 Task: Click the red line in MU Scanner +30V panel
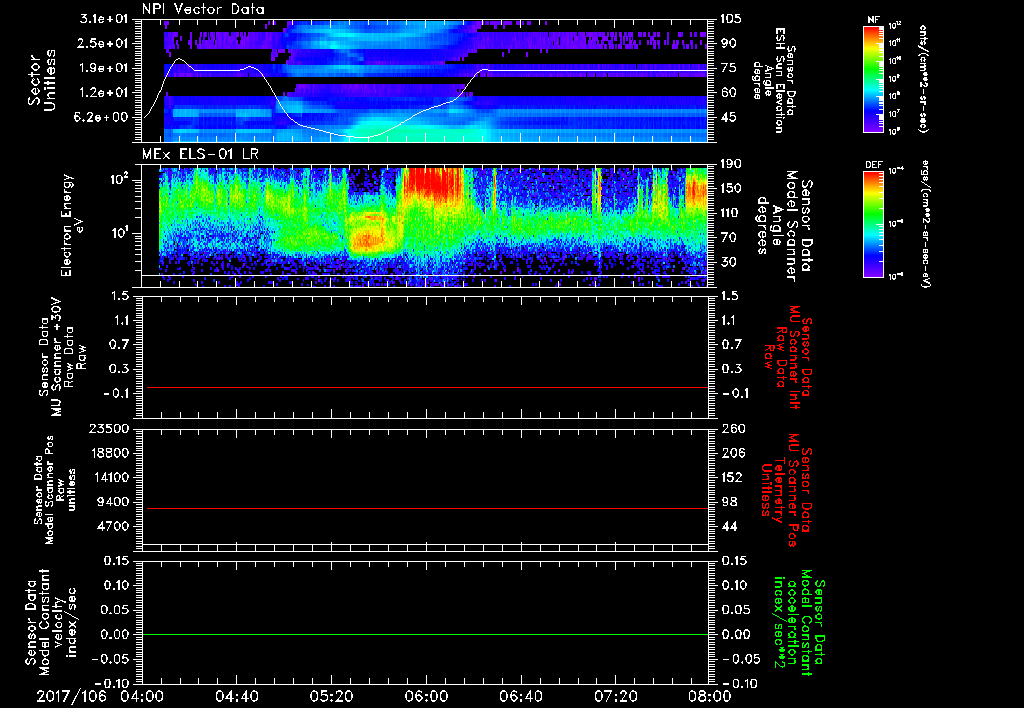coord(426,387)
